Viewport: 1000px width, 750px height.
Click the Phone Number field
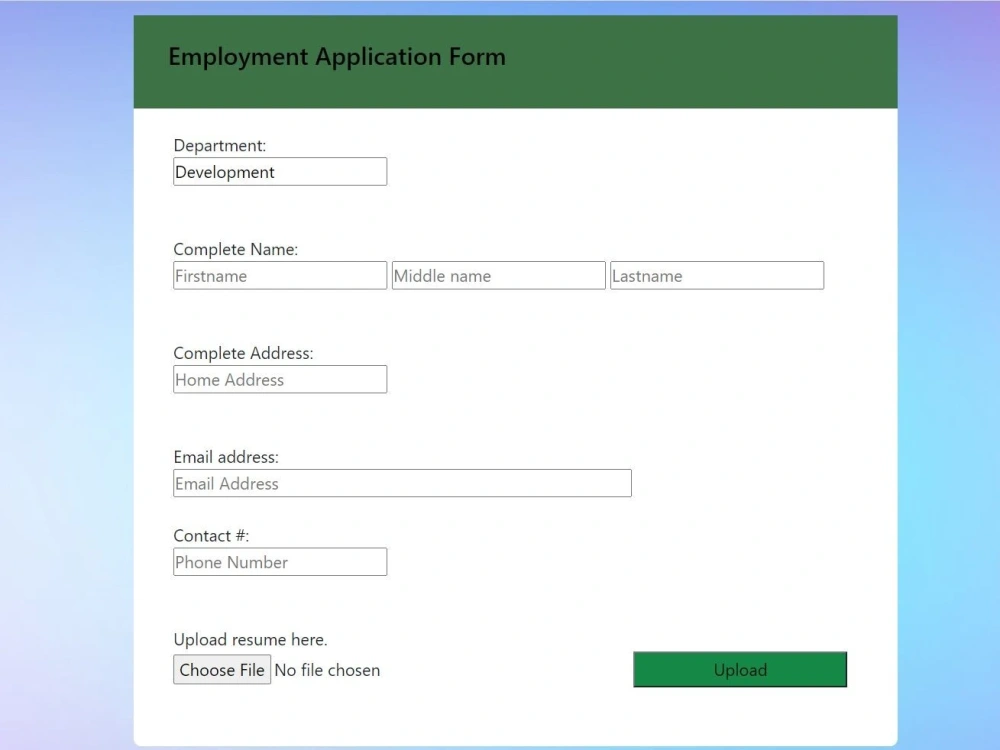(x=280, y=562)
